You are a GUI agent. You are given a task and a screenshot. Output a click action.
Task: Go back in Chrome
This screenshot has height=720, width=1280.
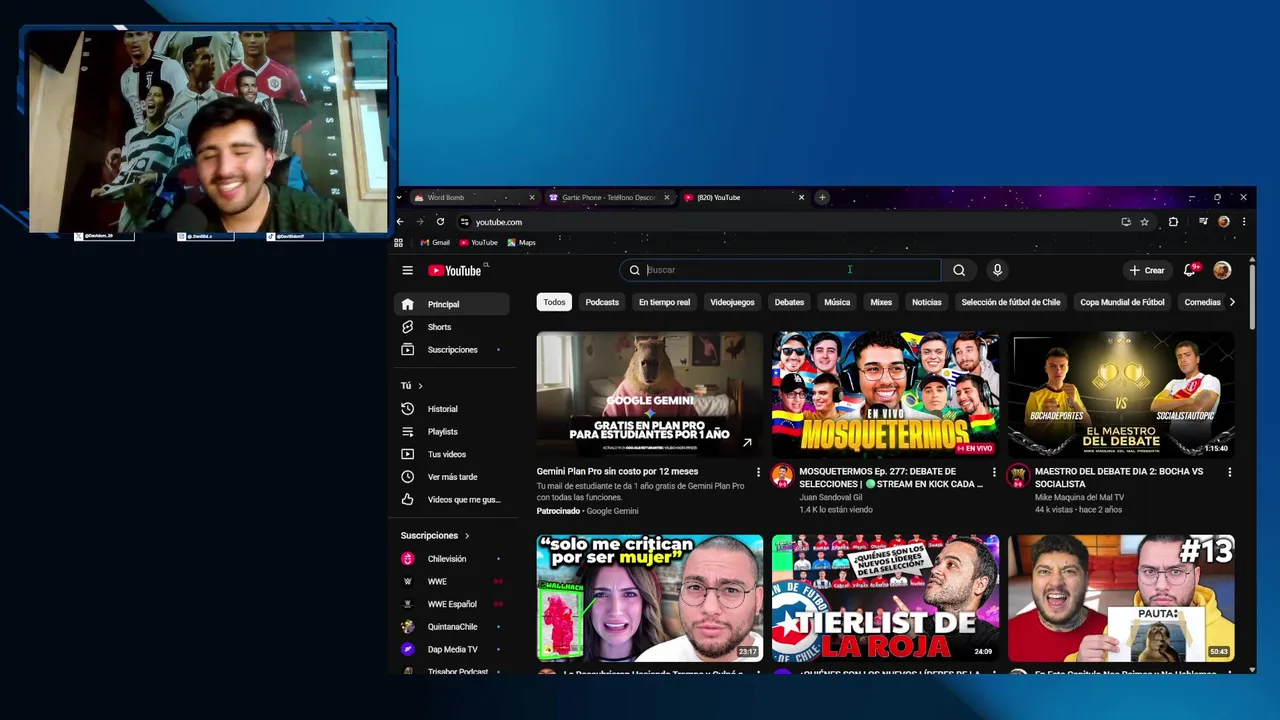tap(400, 222)
